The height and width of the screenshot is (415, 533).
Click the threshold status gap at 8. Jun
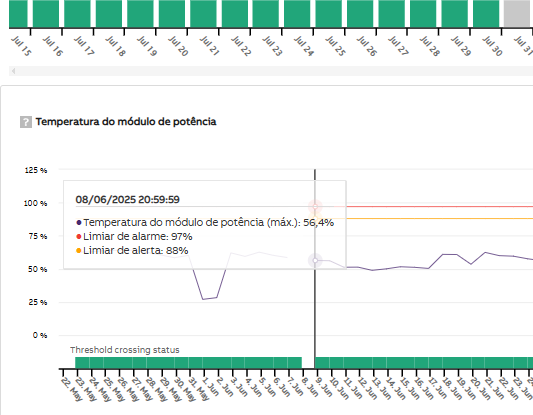pos(308,363)
